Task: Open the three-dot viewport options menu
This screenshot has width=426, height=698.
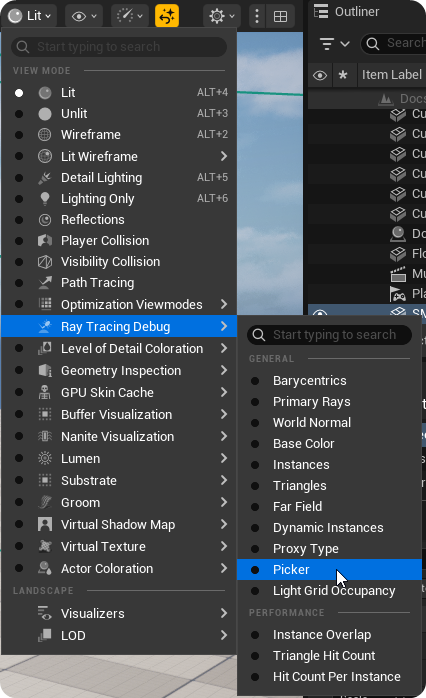Action: [x=256, y=16]
